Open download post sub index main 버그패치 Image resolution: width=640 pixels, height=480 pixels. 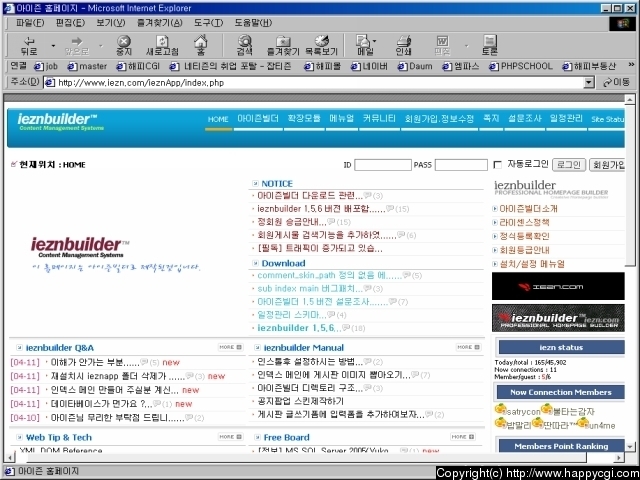pos(310,289)
